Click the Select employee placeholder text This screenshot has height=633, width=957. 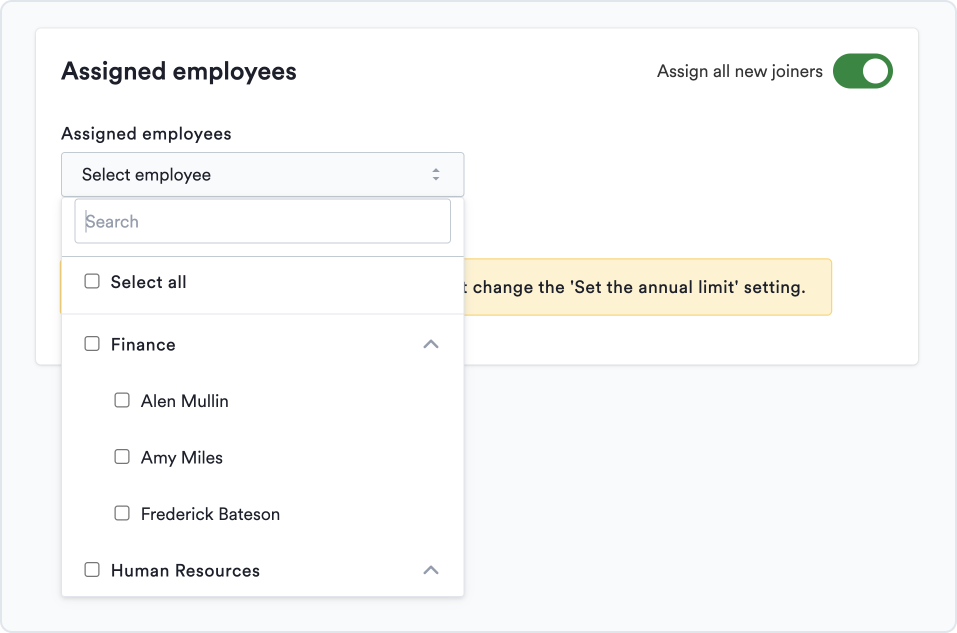click(x=146, y=174)
